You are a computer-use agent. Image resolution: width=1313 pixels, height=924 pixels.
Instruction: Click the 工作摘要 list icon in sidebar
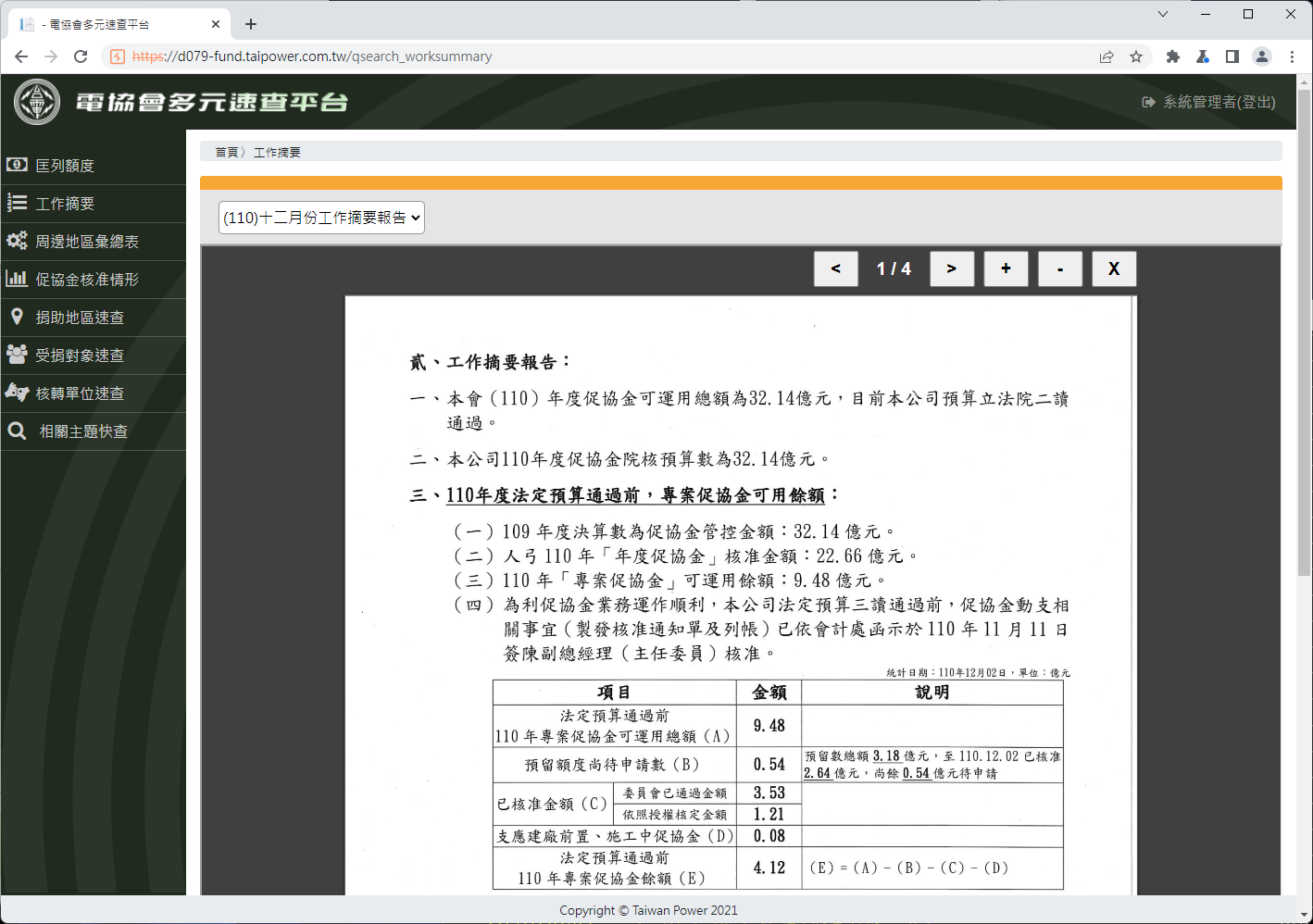point(17,203)
